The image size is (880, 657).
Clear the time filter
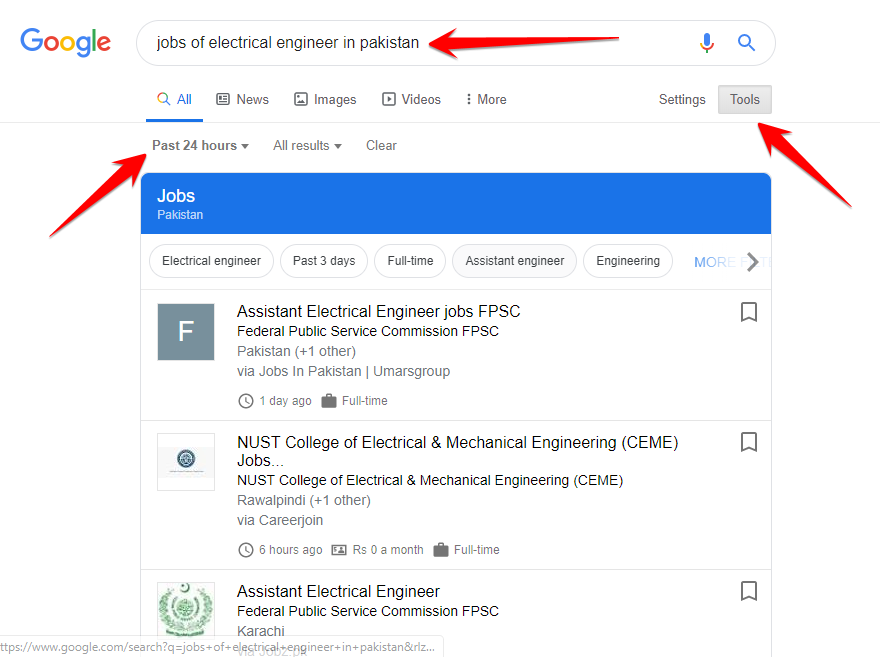(381, 146)
